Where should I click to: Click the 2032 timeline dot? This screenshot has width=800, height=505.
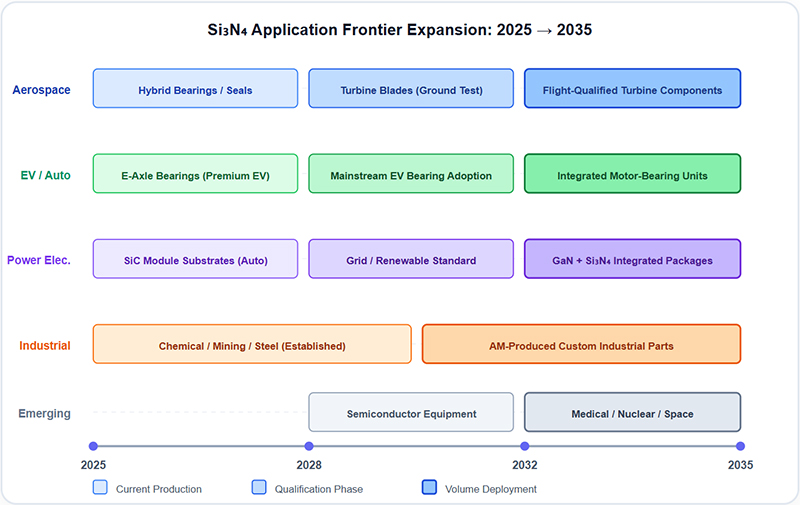pyautogui.click(x=525, y=446)
